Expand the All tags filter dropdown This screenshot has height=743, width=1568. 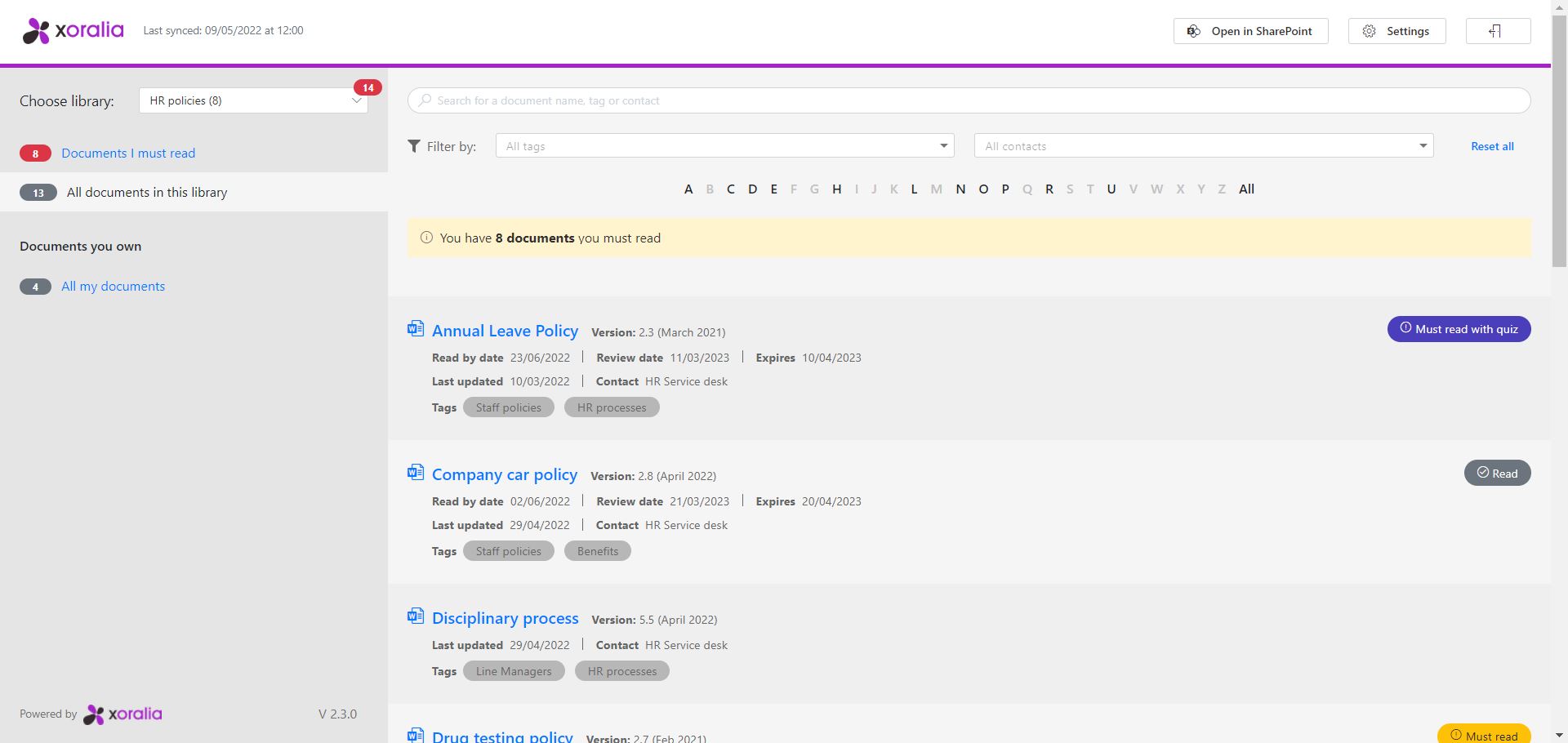[725, 146]
